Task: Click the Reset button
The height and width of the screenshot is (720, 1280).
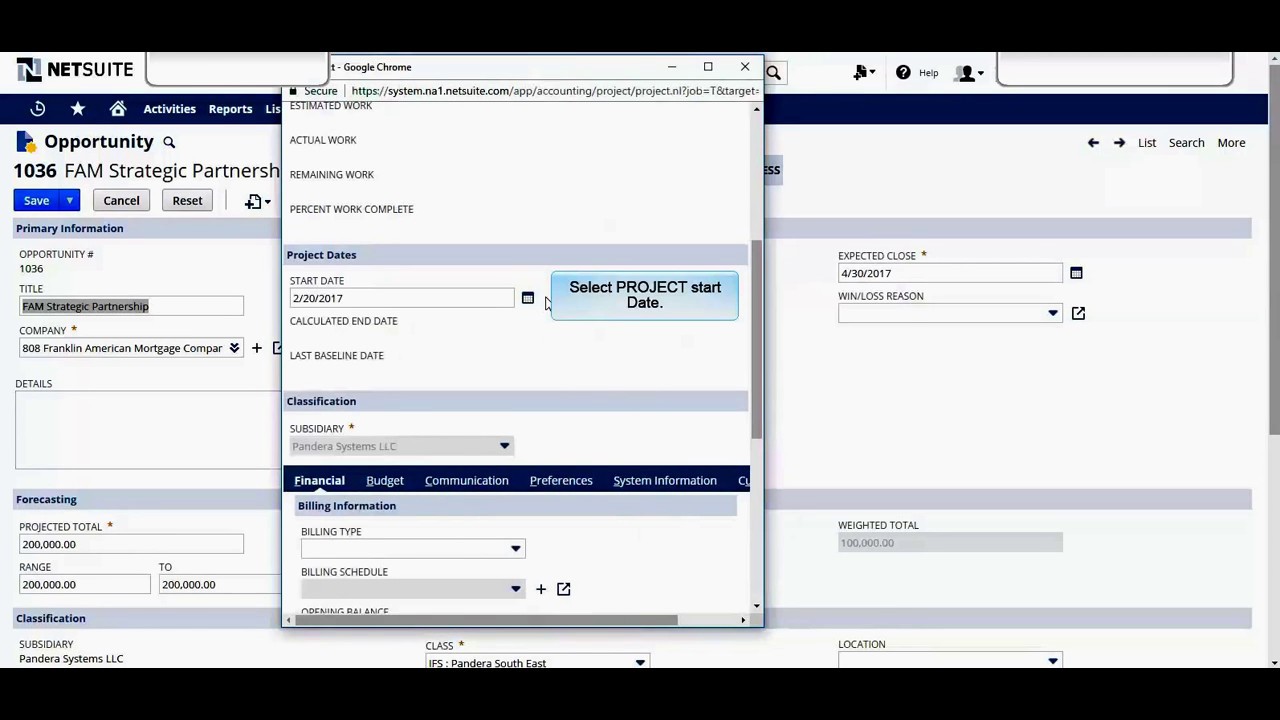Action: (187, 201)
